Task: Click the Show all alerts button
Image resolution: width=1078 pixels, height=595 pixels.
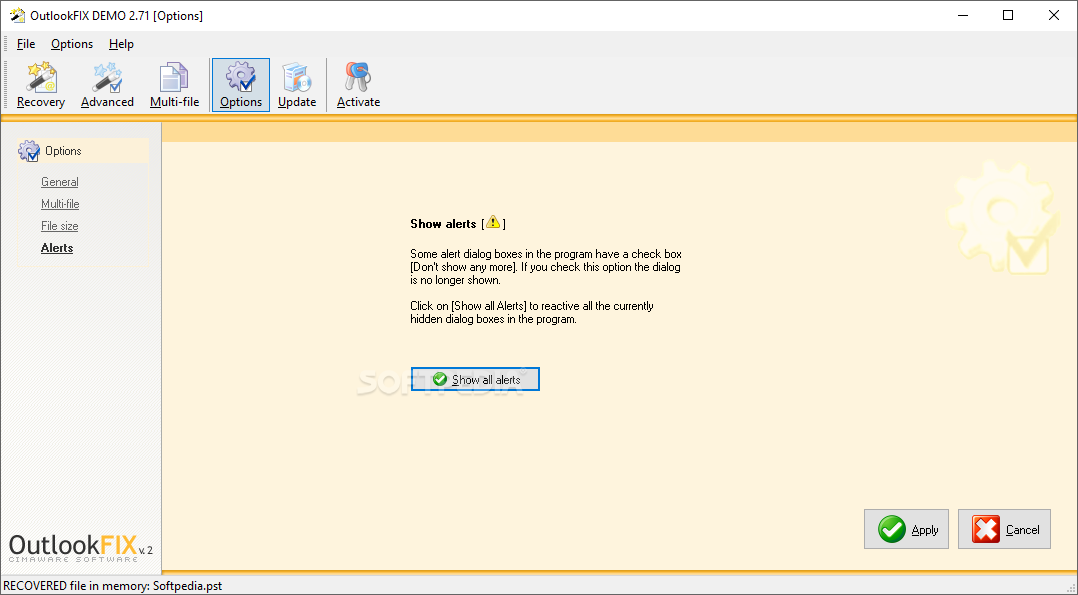Action: click(x=475, y=379)
